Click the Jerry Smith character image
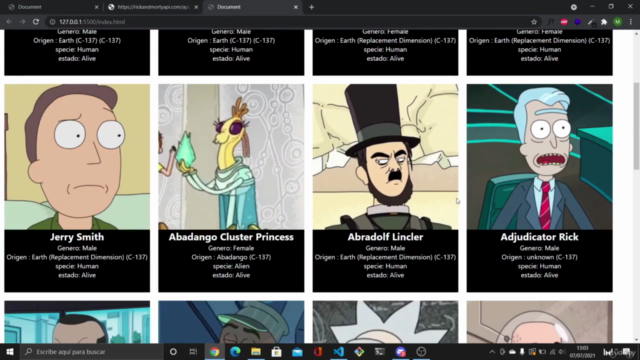The width and height of the screenshot is (640, 360). [77, 157]
